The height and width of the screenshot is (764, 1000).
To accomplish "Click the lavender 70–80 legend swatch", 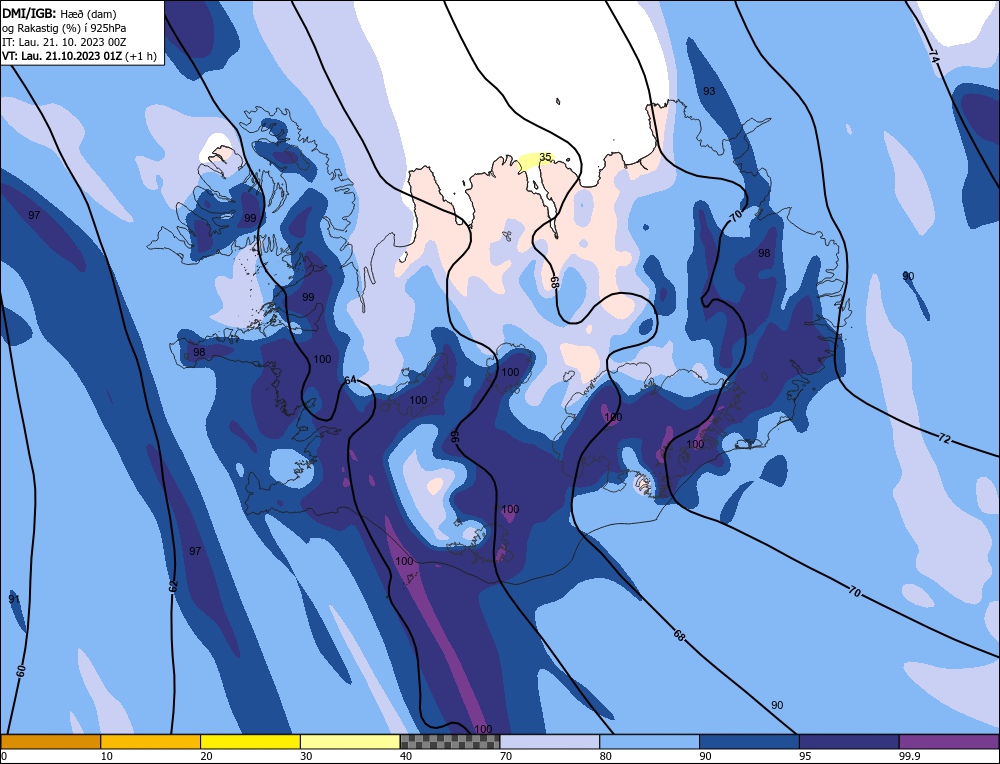I will coord(550,741).
